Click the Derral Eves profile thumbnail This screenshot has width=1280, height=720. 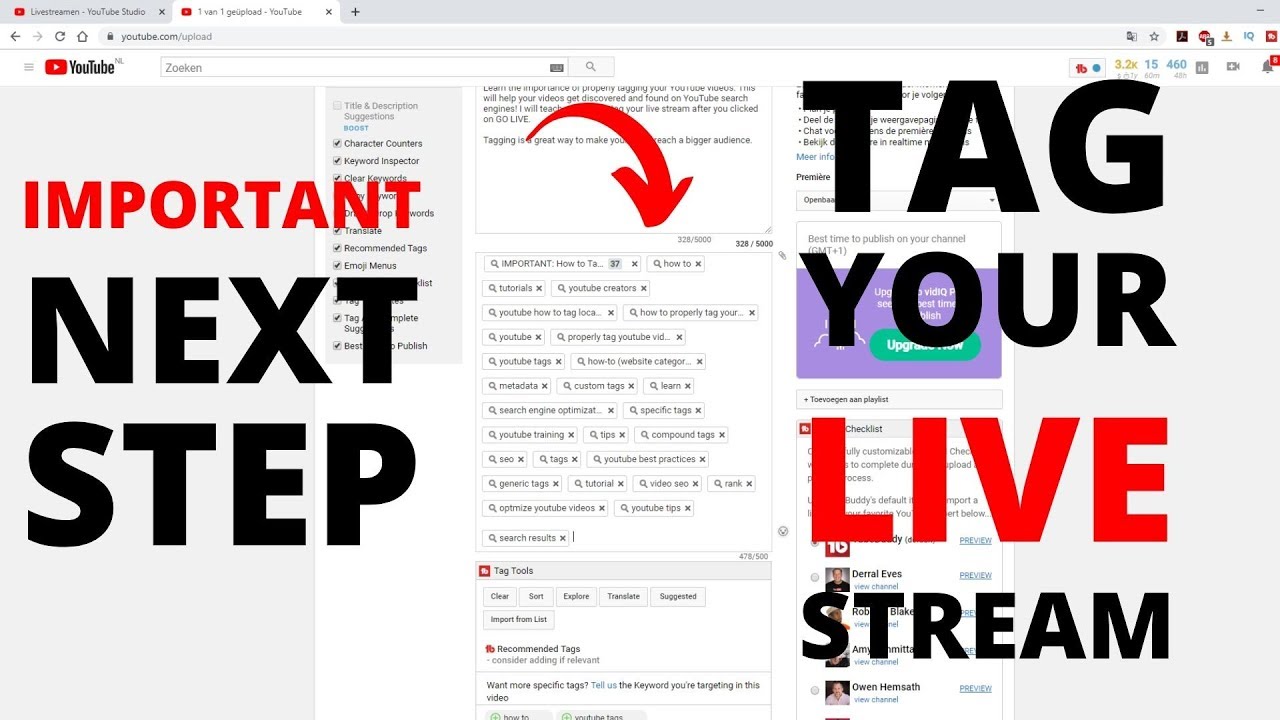(837, 580)
